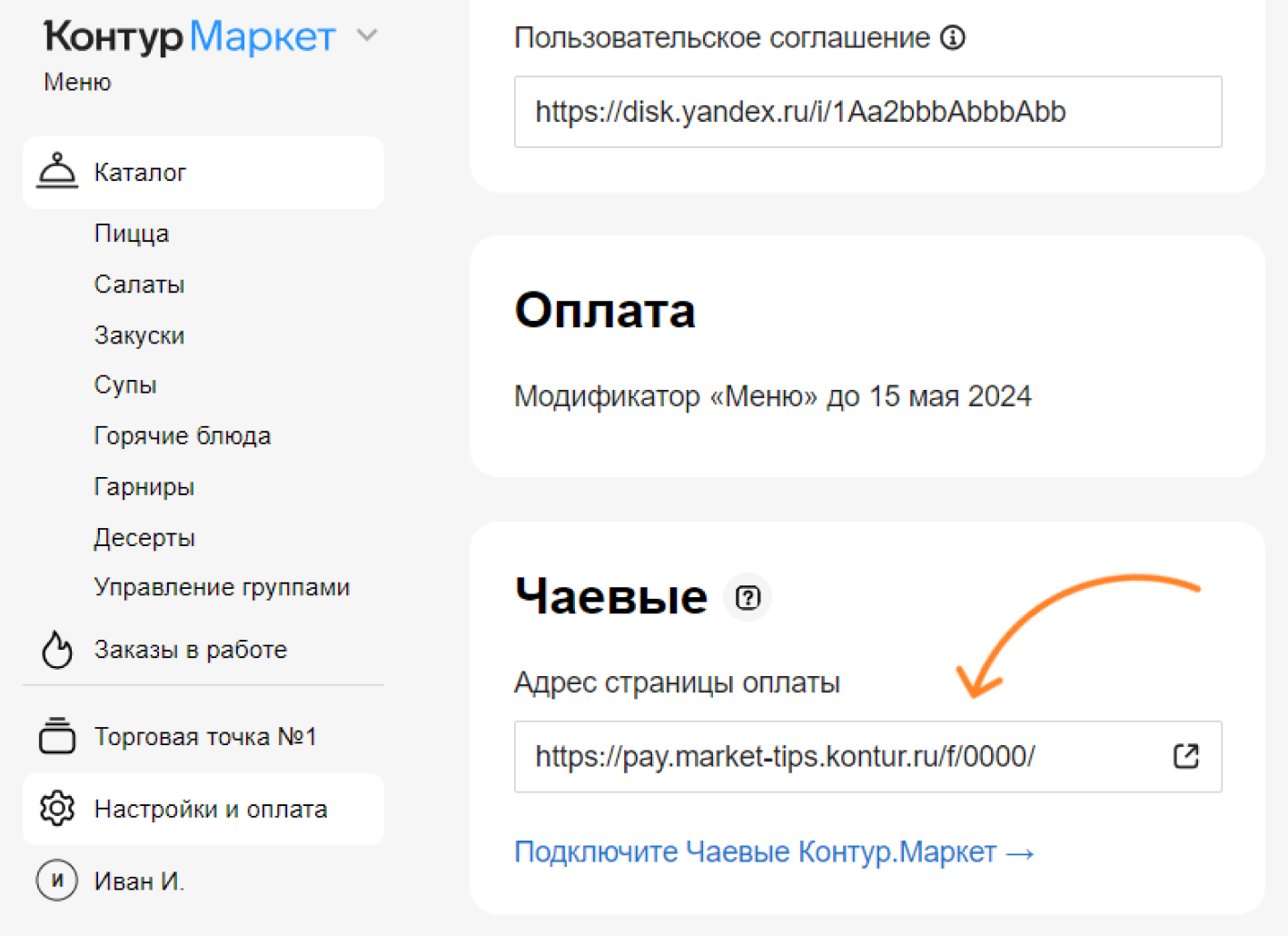The image size is (1288, 936).
Task: Open the Пицца catalog group
Action: pyautogui.click(x=132, y=234)
